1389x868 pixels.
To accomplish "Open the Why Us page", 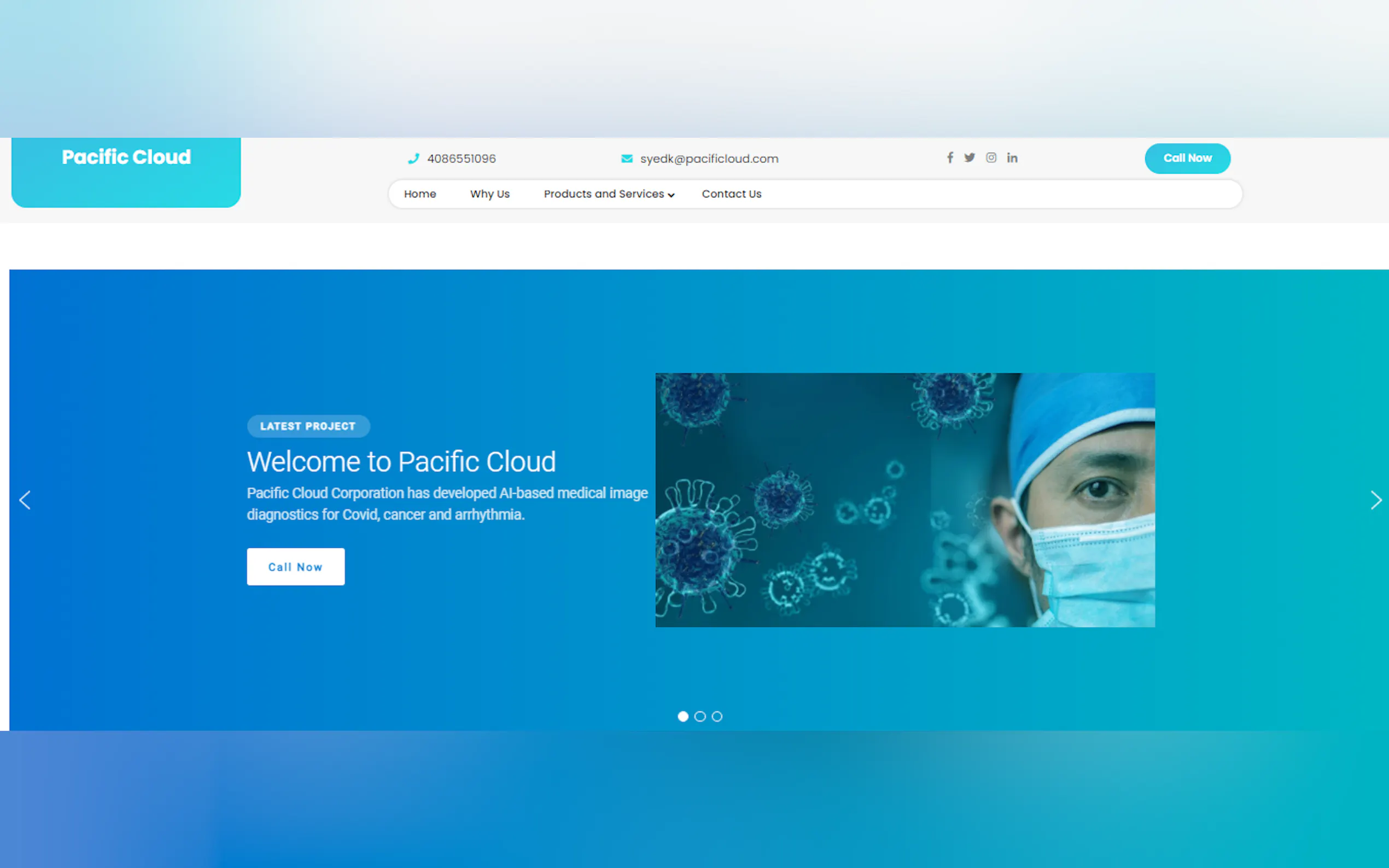I will (490, 194).
